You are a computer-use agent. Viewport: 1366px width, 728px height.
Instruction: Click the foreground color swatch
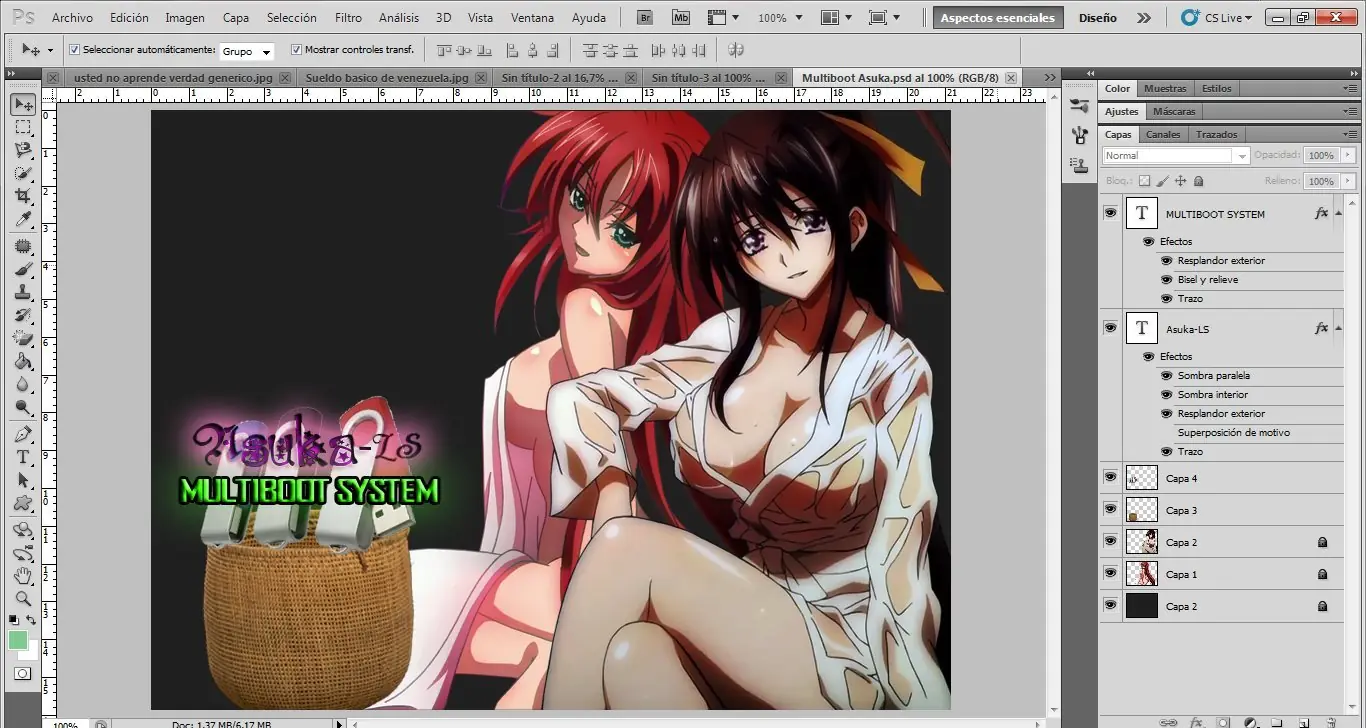tap(18, 640)
